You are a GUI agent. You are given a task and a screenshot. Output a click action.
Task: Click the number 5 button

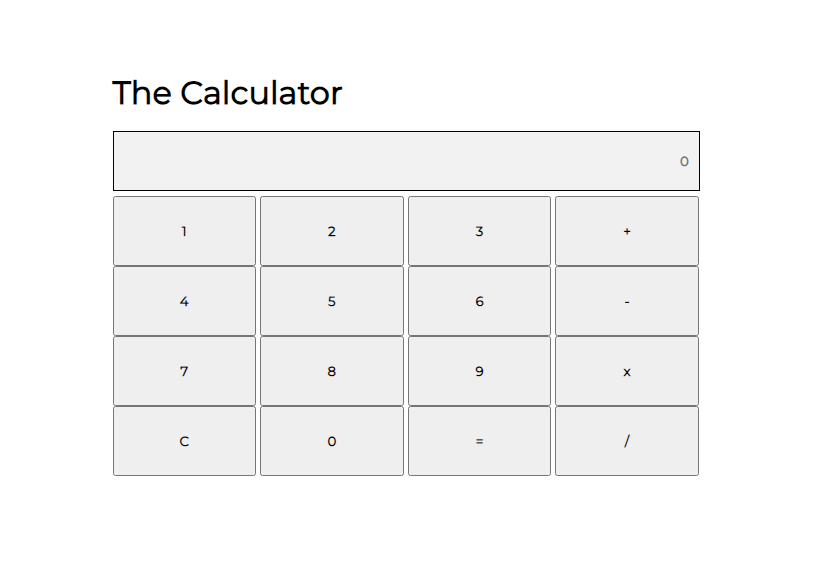332,301
